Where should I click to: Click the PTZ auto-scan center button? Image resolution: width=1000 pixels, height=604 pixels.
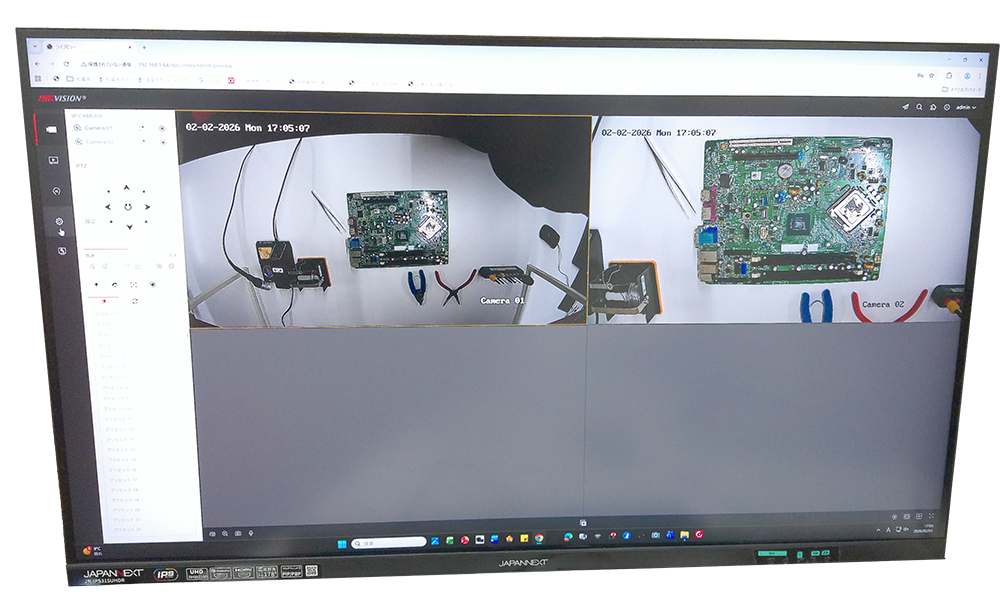coord(128,206)
